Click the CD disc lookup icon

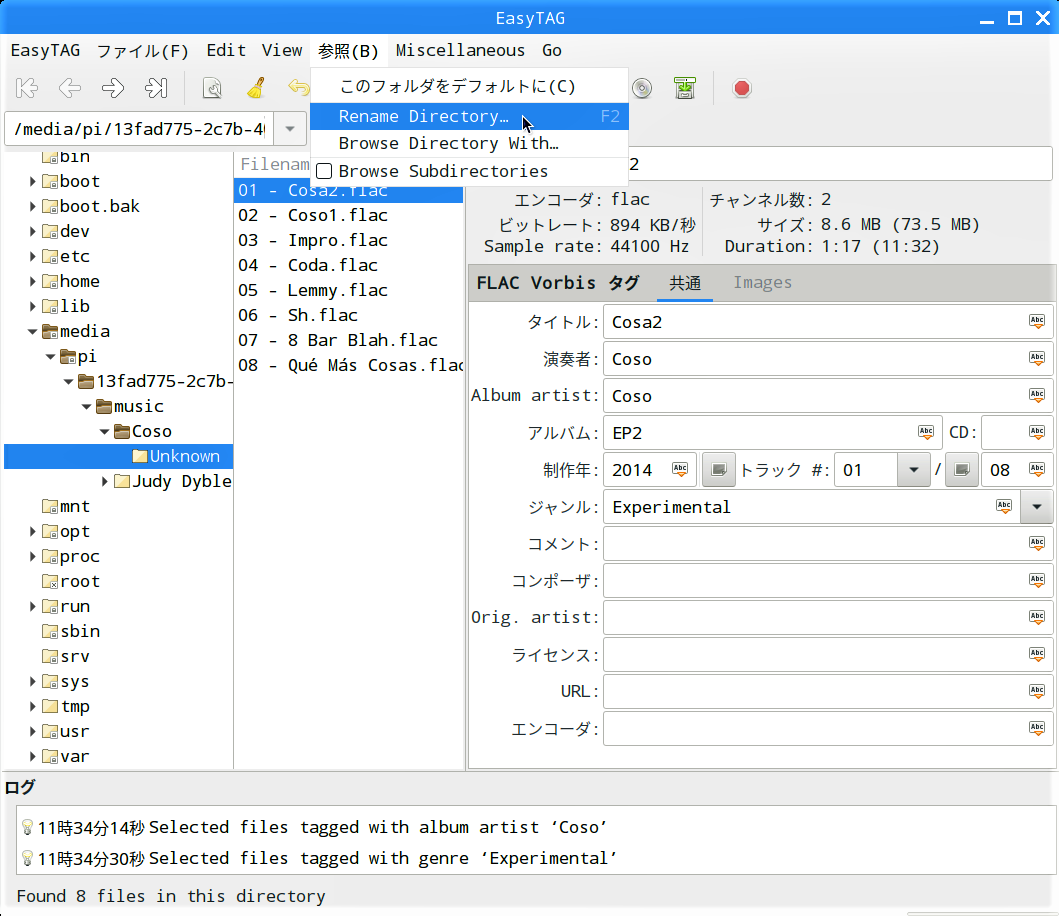[x=642, y=88]
